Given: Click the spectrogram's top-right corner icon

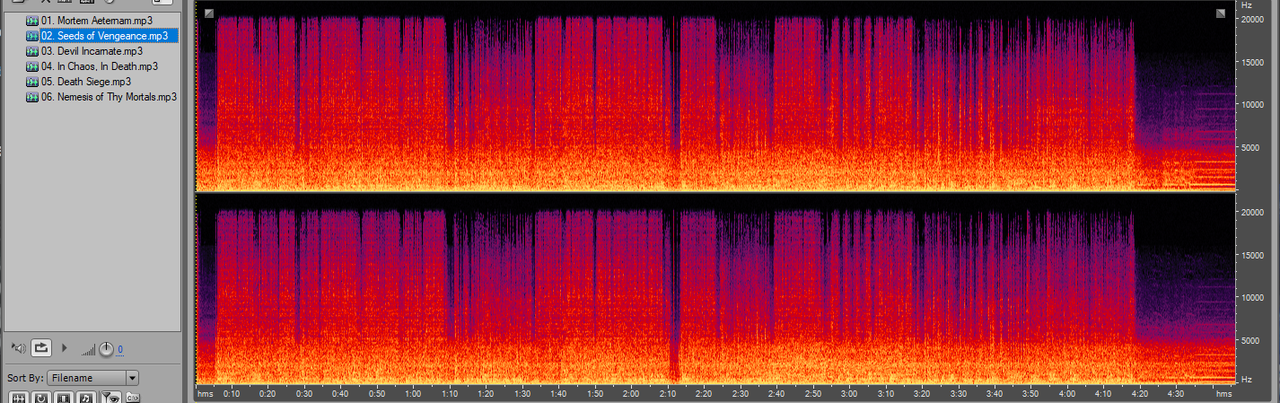Looking at the screenshot, I should pyautogui.click(x=1221, y=13).
